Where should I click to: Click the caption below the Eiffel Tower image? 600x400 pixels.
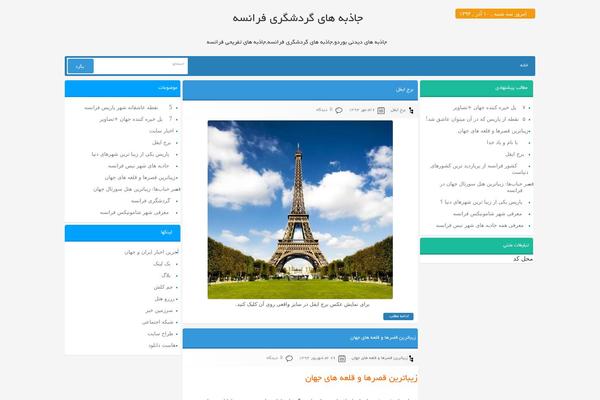point(303,305)
